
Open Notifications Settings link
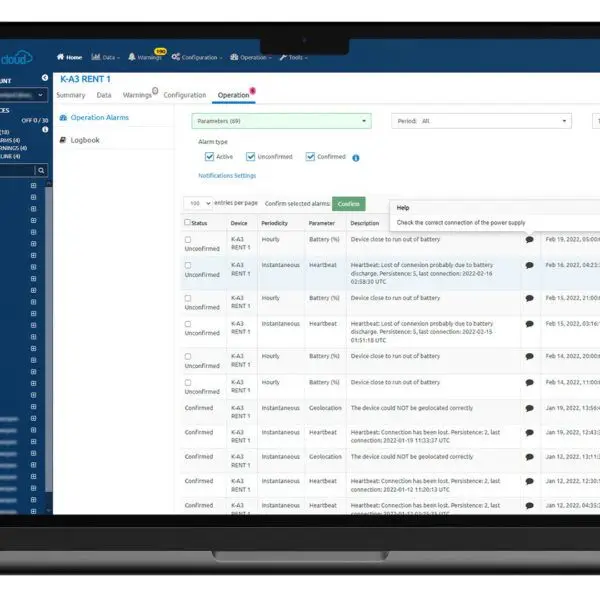[x=227, y=176]
